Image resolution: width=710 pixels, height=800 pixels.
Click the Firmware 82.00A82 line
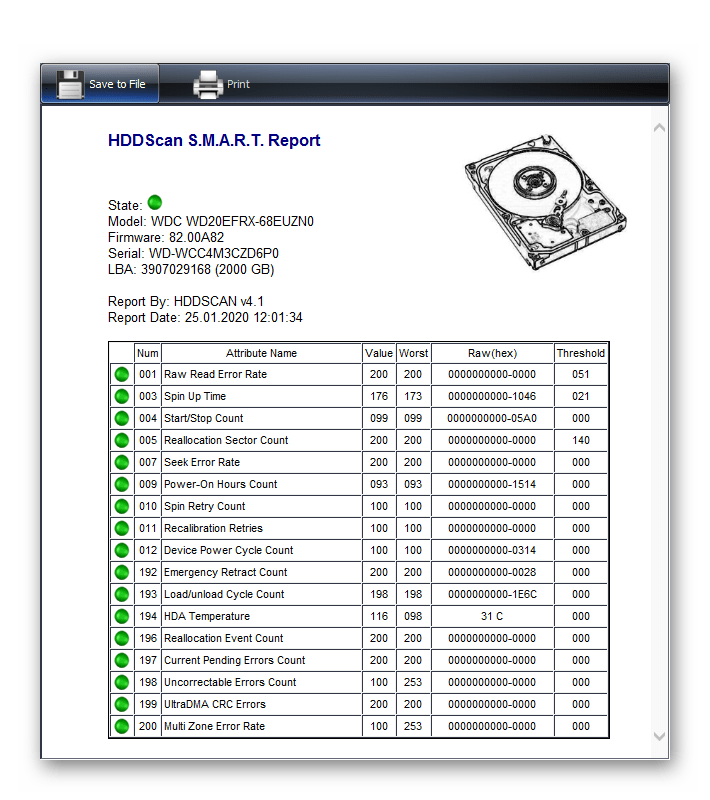(166, 237)
